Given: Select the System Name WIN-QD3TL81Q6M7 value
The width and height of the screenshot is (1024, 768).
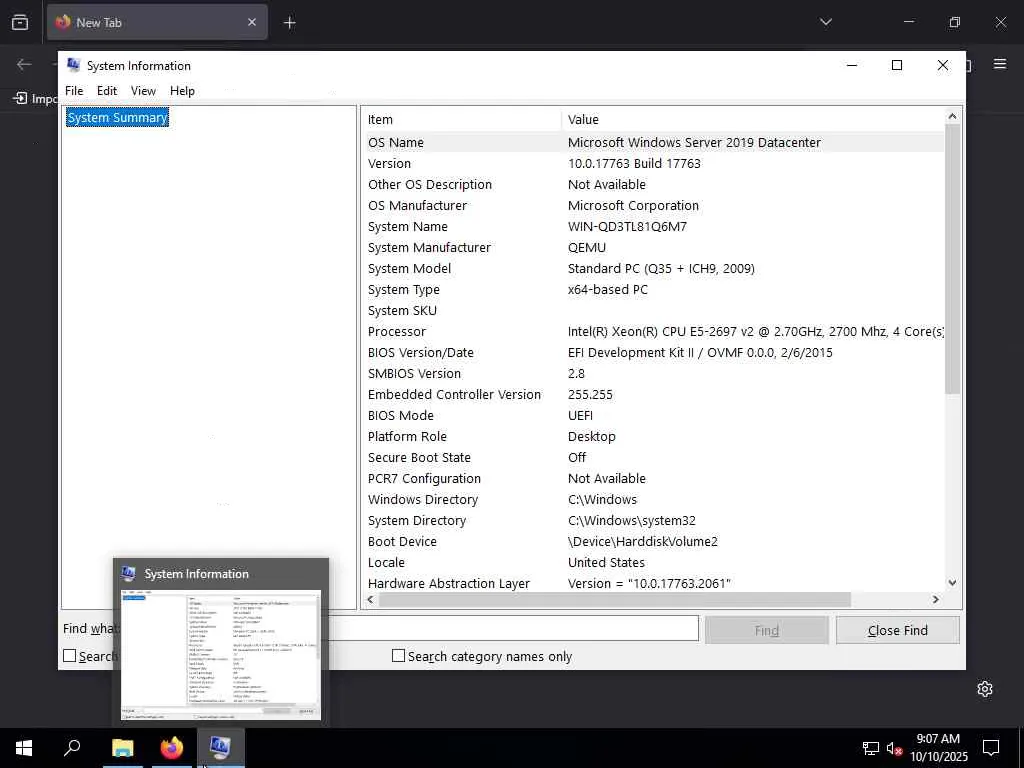Looking at the screenshot, I should 627,227.
